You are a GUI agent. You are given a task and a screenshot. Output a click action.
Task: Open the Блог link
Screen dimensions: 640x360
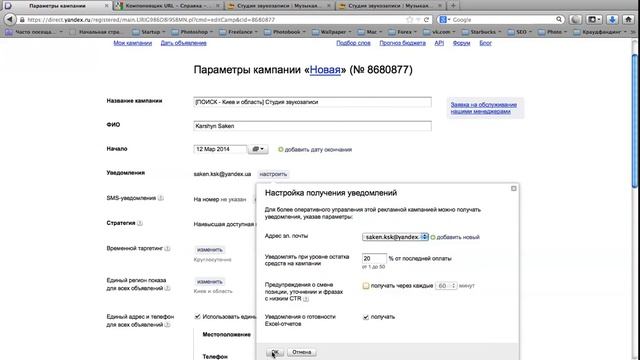pyautogui.click(x=485, y=43)
